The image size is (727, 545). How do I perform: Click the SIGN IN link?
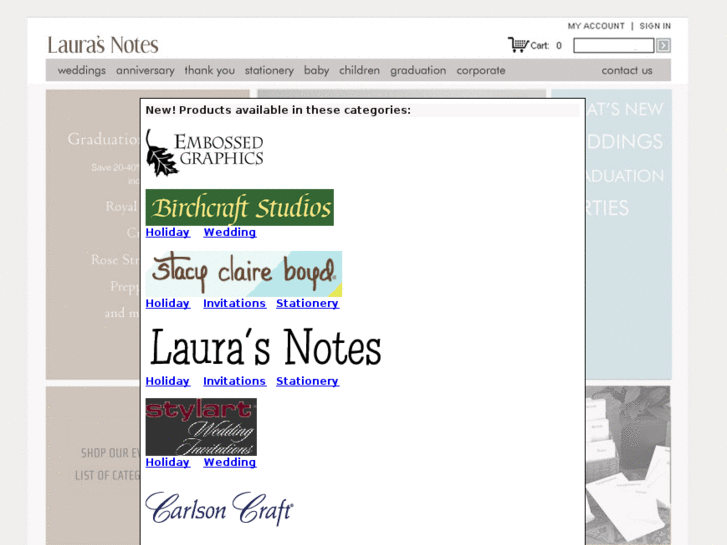pyautogui.click(x=655, y=26)
